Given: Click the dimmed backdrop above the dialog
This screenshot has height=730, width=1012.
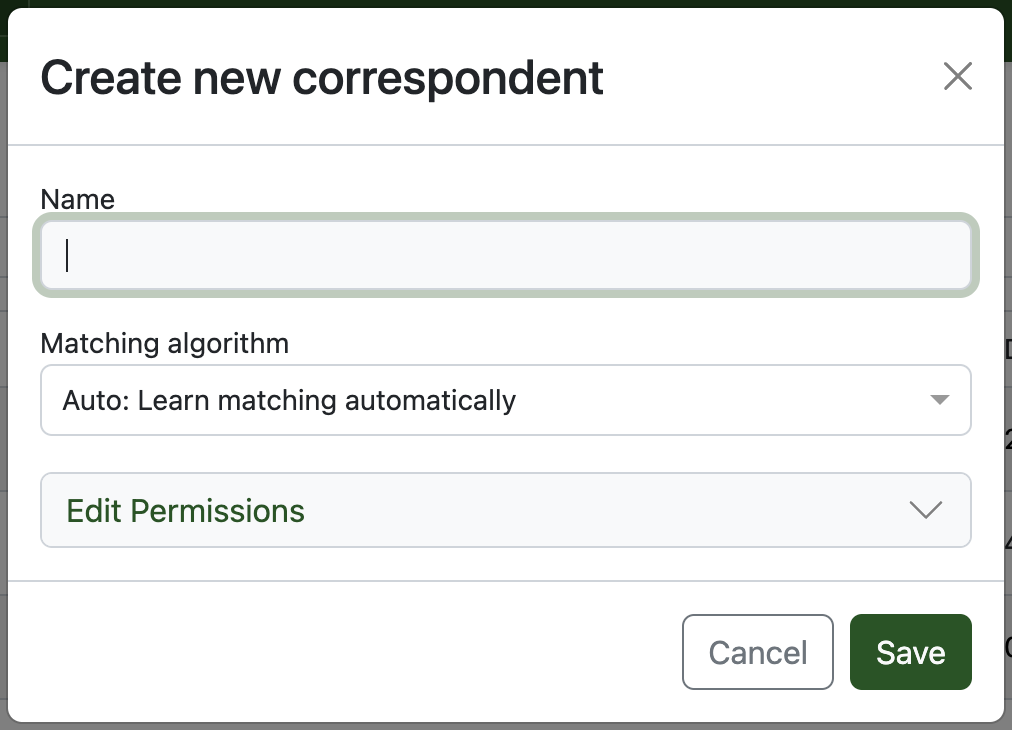Looking at the screenshot, I should point(500,3).
